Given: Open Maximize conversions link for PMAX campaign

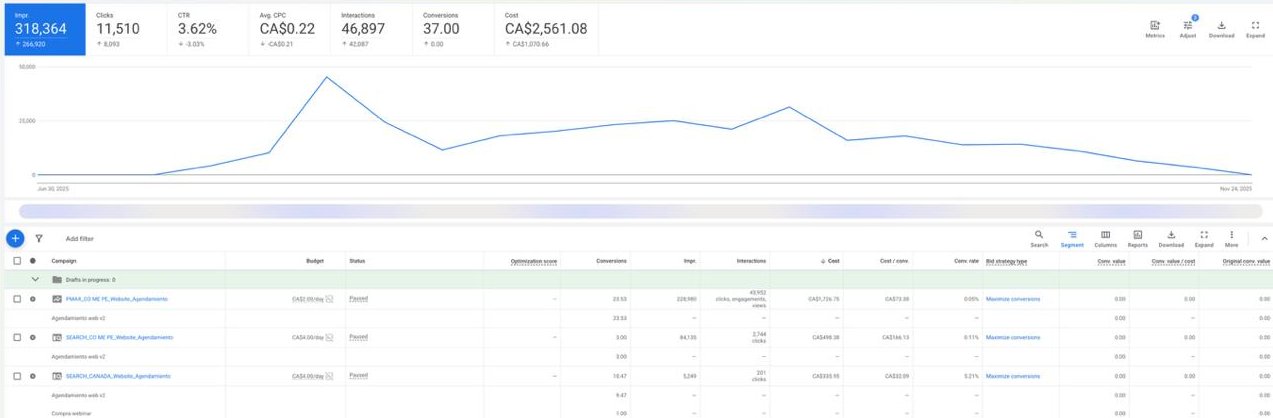Looking at the screenshot, I should pos(1012,299).
